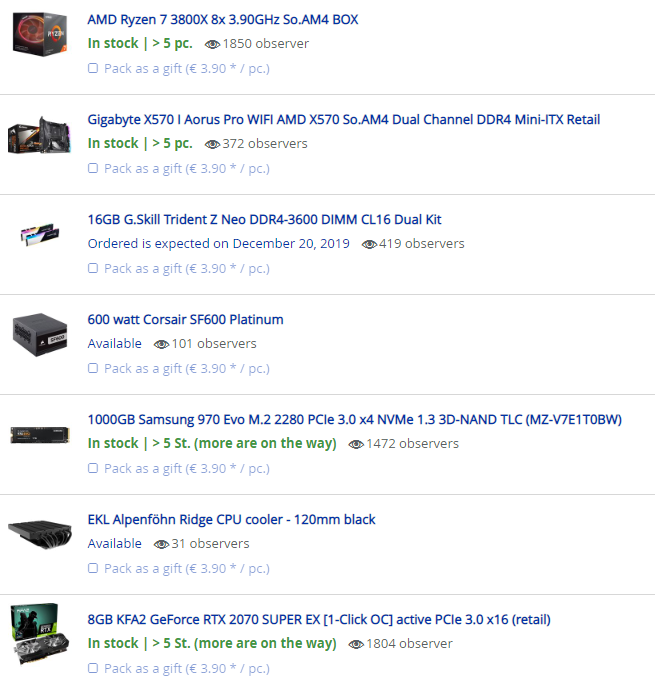Enable gift packing for the AMD Ryzen 7 3800X
This screenshot has width=655, height=686.
click(x=93, y=68)
